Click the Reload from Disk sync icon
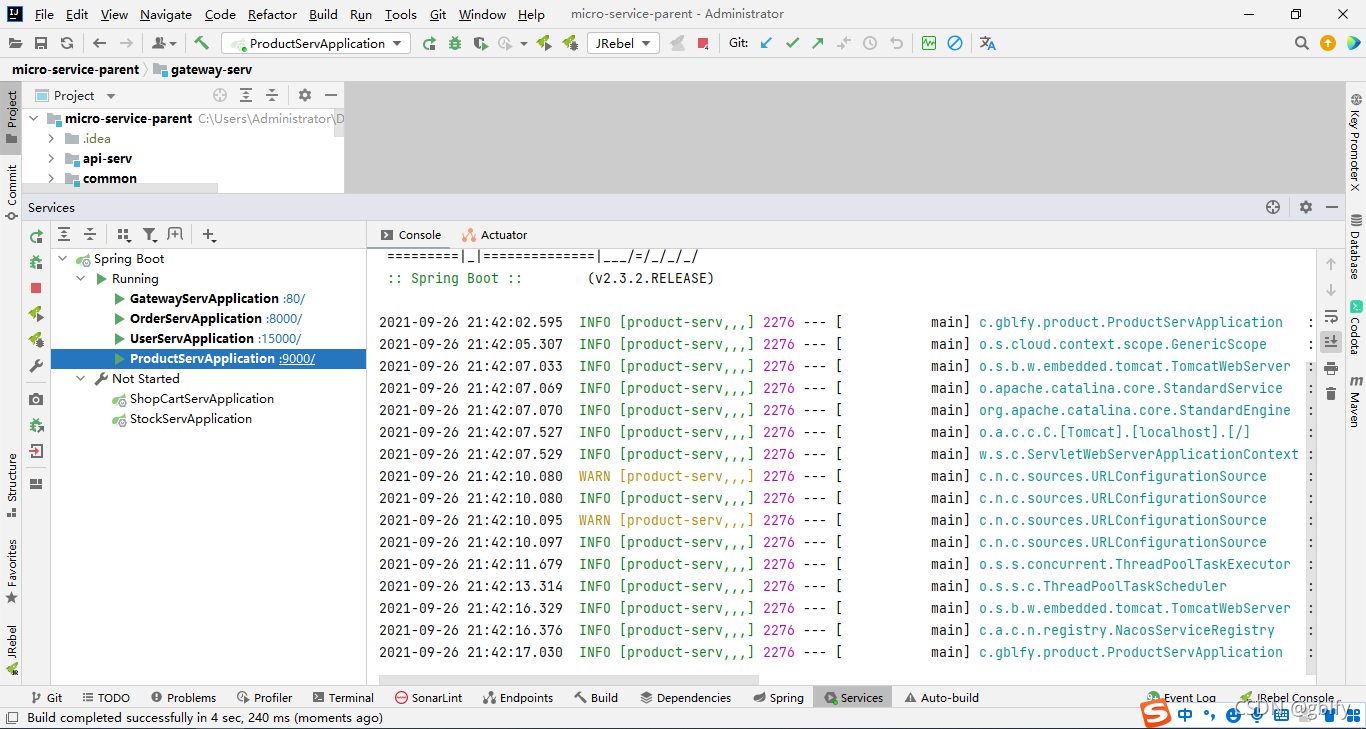 67,43
